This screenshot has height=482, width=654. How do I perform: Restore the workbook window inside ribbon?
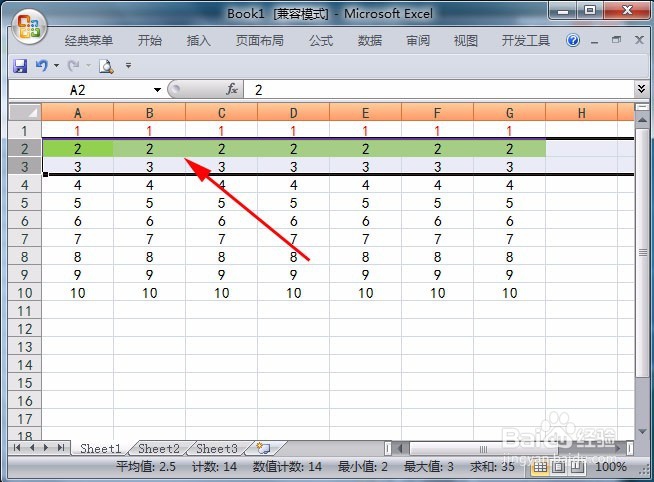click(x=616, y=40)
